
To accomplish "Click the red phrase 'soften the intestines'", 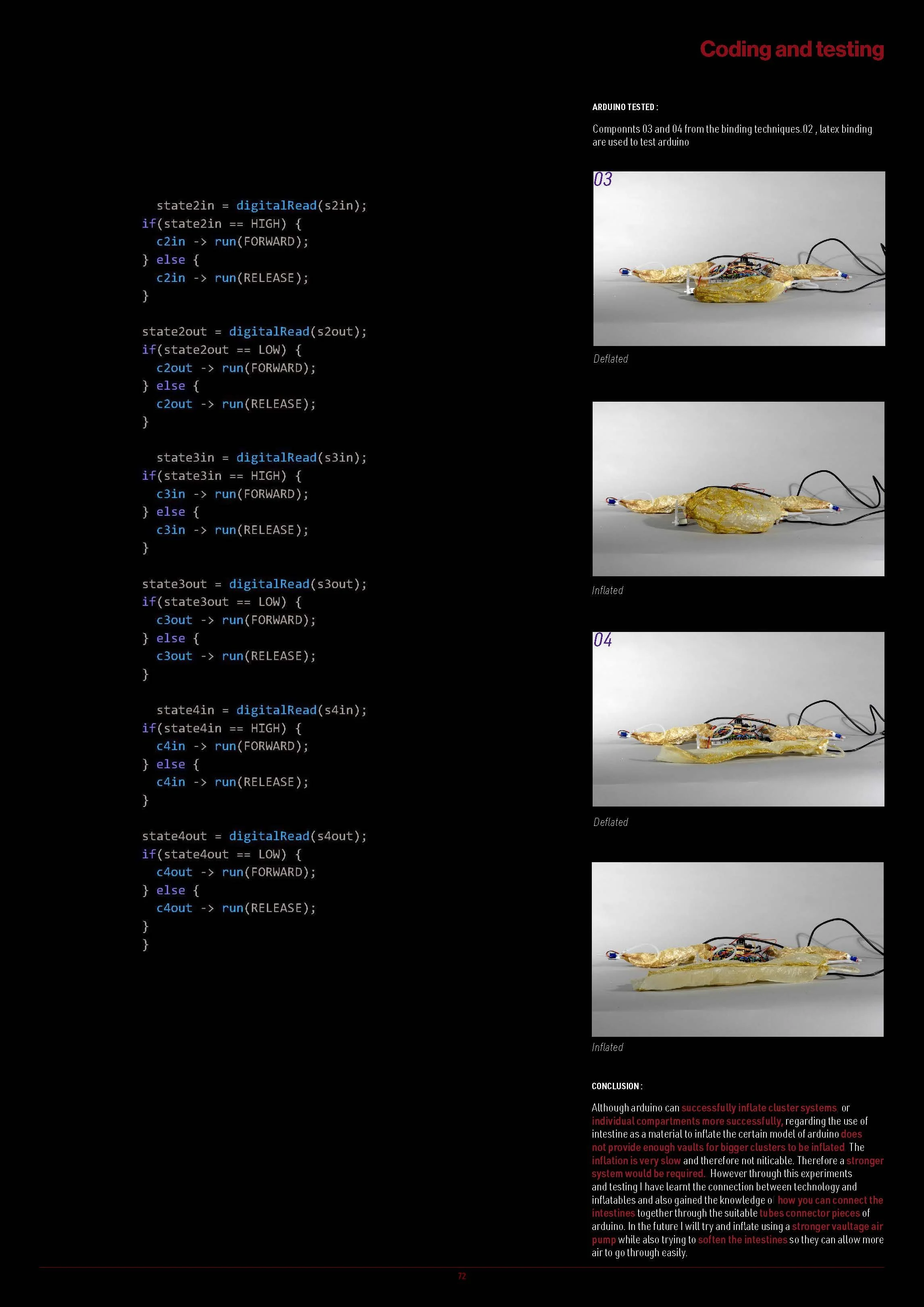I will point(743,1239).
